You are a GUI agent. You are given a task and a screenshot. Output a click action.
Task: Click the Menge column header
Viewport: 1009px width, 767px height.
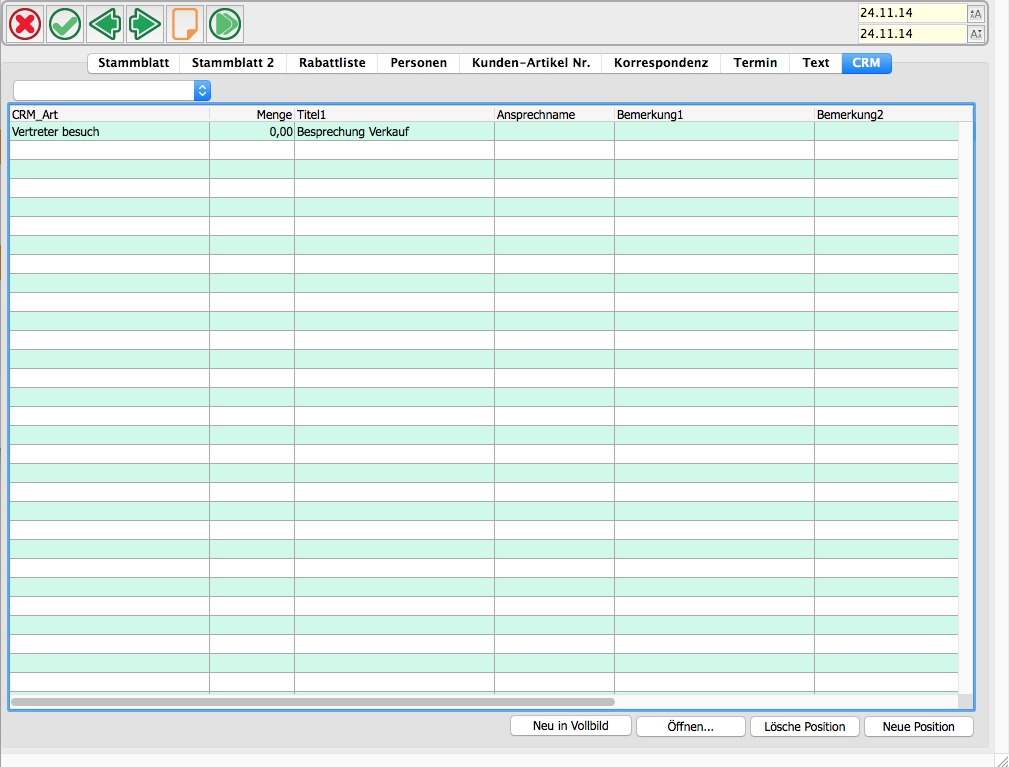pos(252,115)
